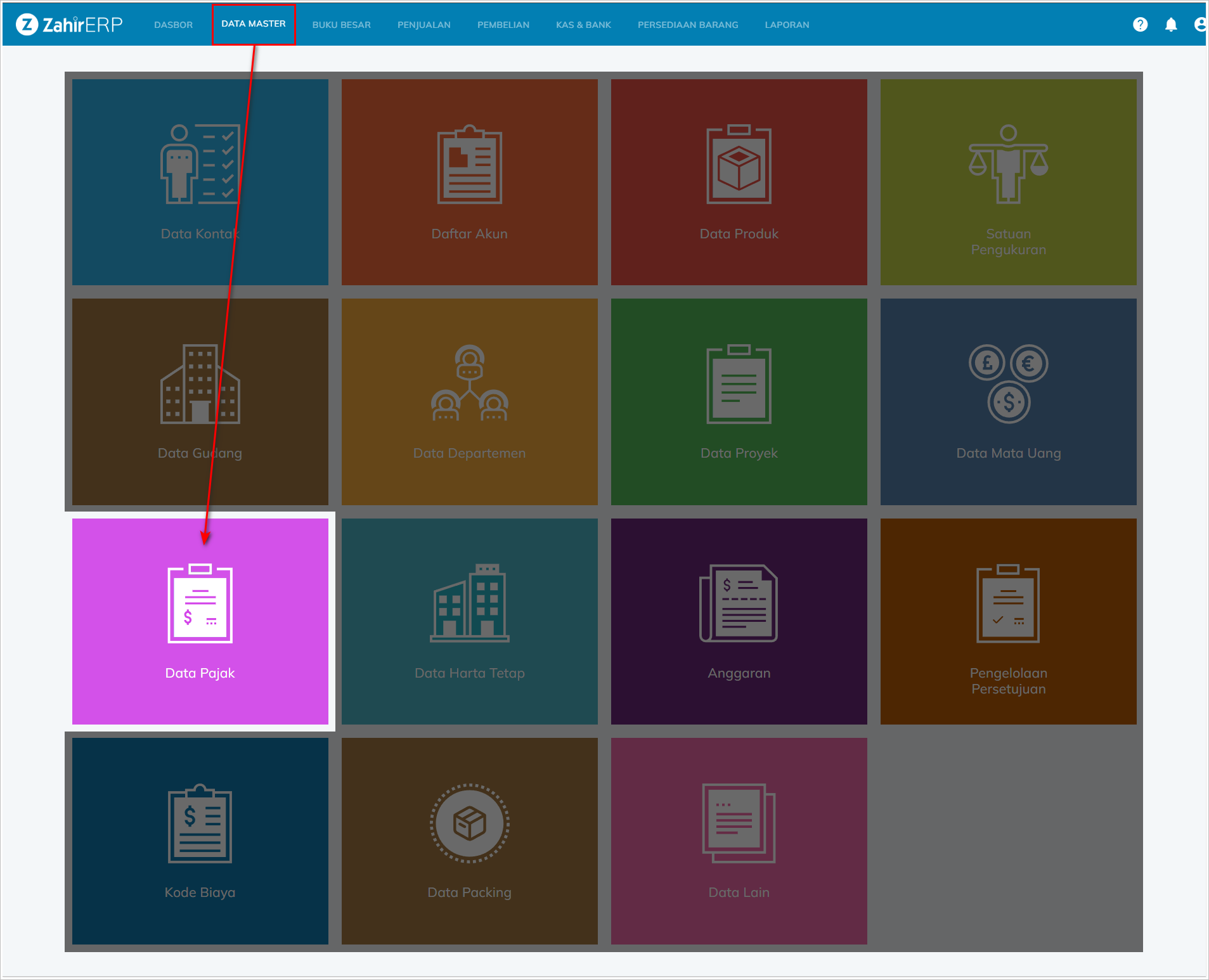Select the Data Mata Uang coins icon

click(x=1008, y=384)
